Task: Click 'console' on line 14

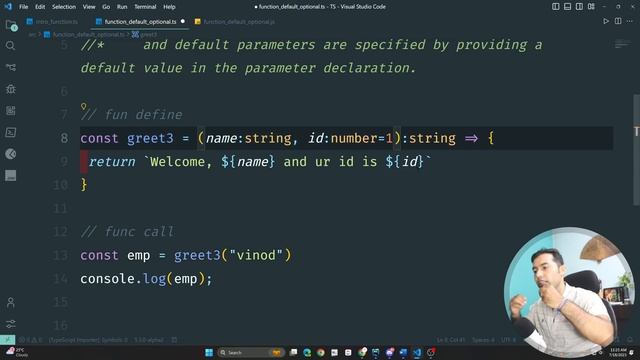Action: tap(107, 279)
